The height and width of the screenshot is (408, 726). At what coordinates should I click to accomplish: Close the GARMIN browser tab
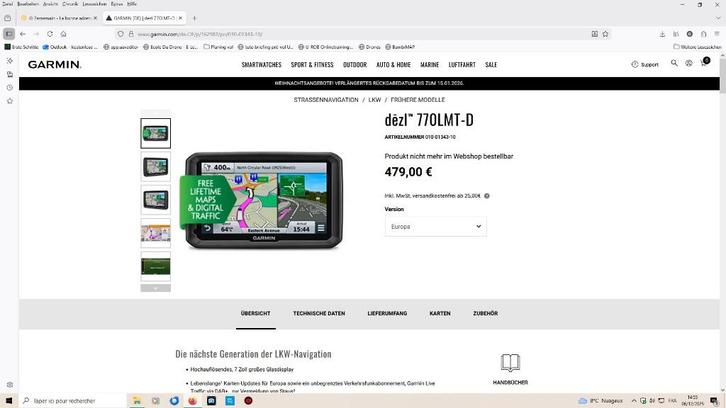pyautogui.click(x=181, y=18)
